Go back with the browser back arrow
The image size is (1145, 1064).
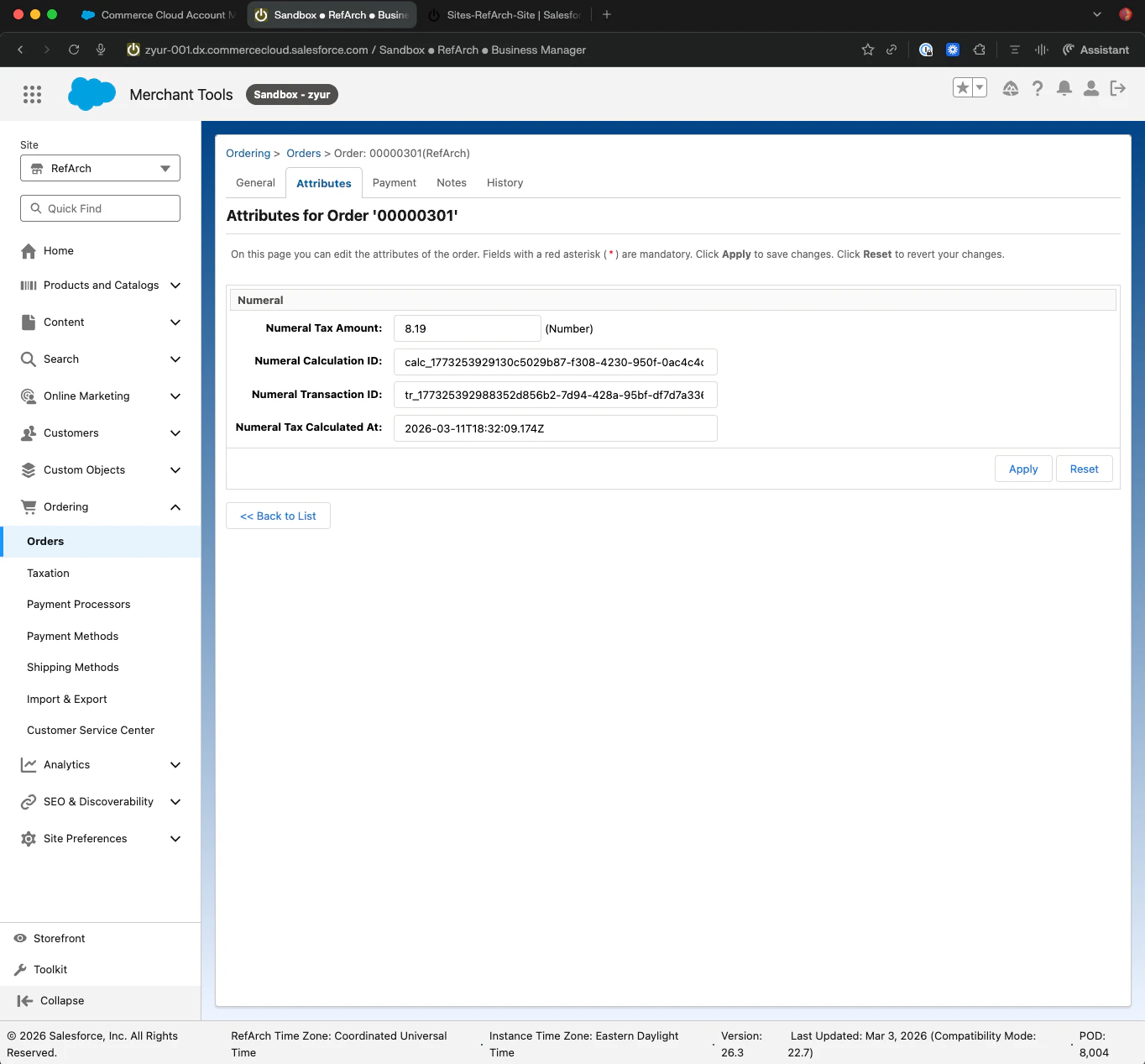20,50
